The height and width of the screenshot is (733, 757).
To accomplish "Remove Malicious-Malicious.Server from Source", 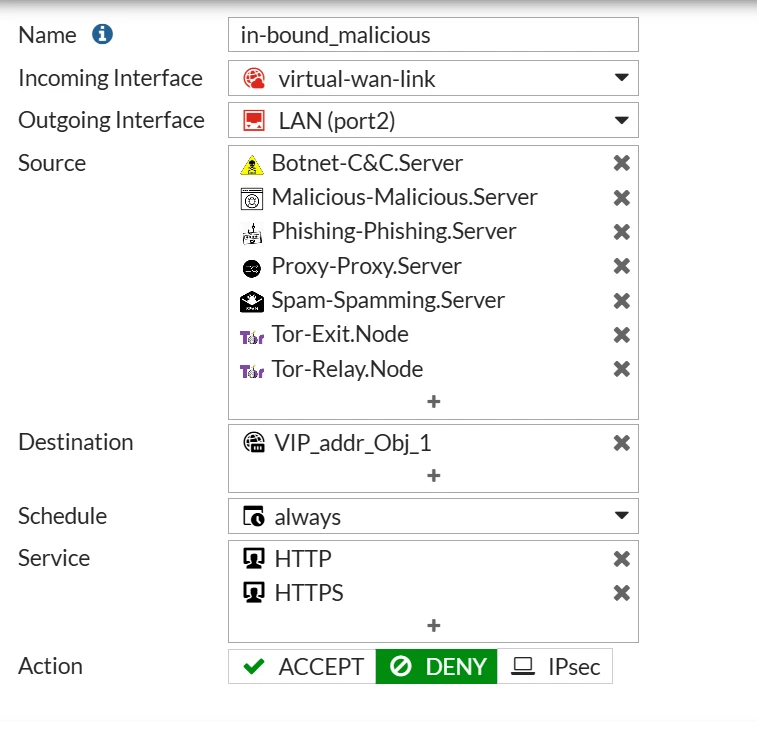I will click(622, 197).
